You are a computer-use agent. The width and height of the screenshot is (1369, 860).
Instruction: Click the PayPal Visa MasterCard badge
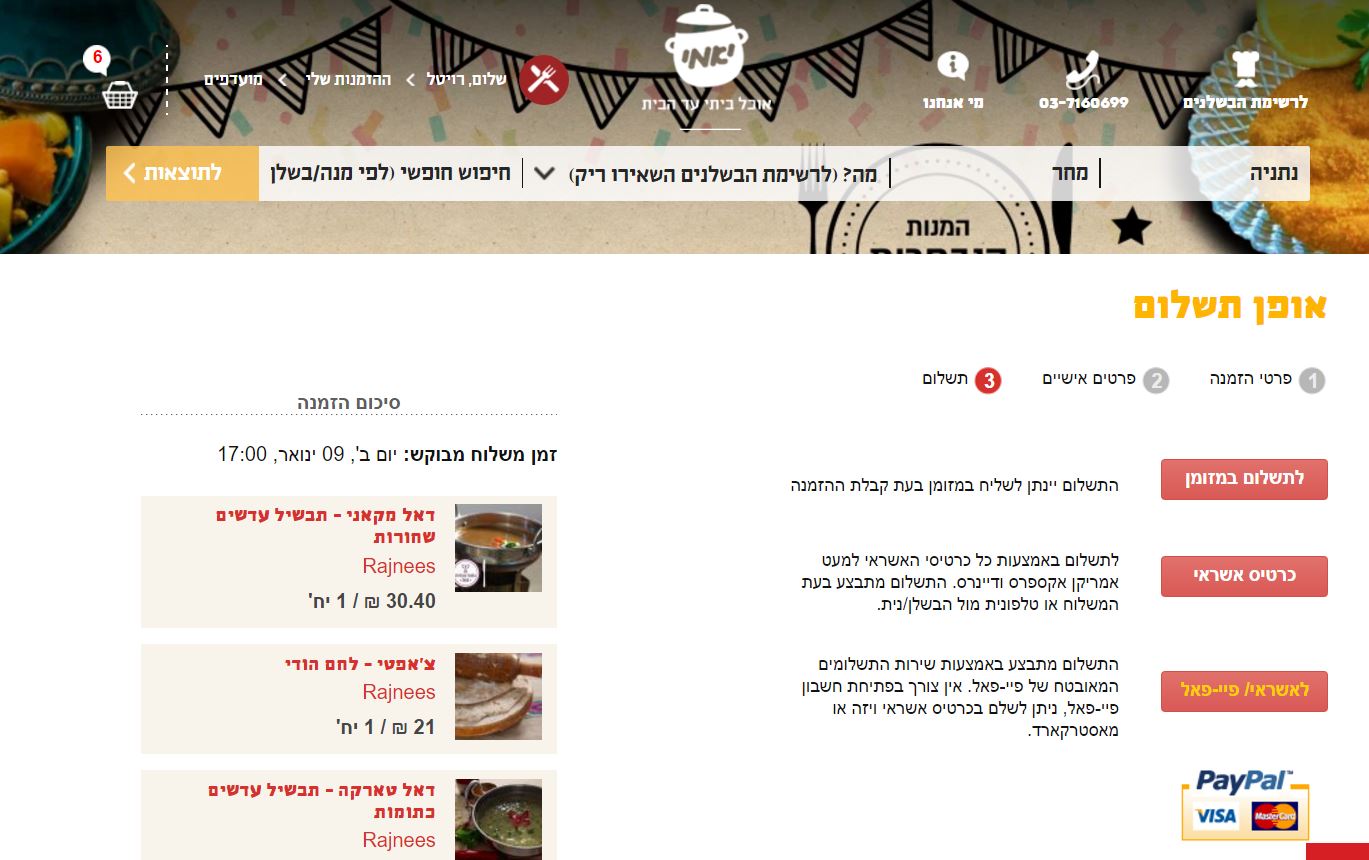point(1245,805)
